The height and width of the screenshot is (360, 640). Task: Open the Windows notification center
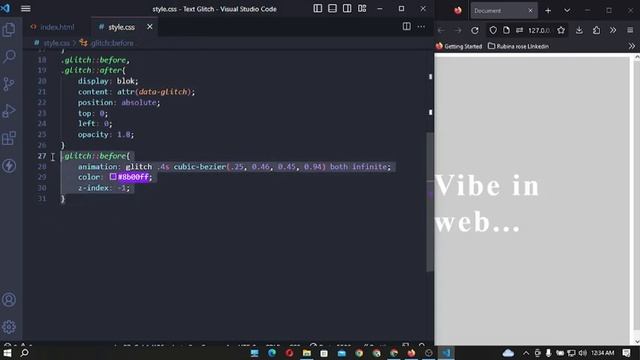[x=627, y=353]
